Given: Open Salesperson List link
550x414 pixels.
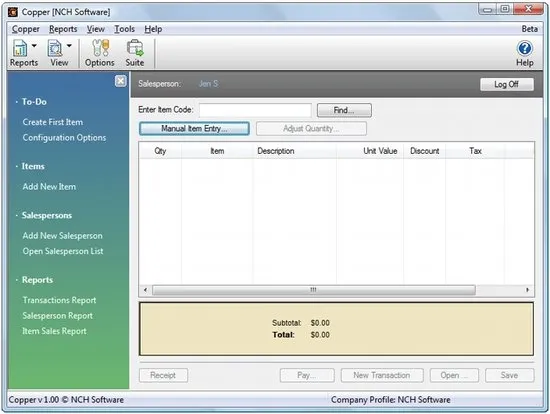Looking at the screenshot, I should [63, 251].
